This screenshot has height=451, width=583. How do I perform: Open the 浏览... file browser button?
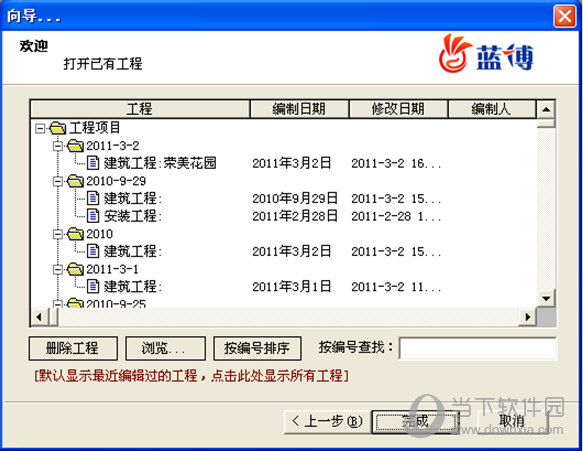pyautogui.click(x=165, y=348)
